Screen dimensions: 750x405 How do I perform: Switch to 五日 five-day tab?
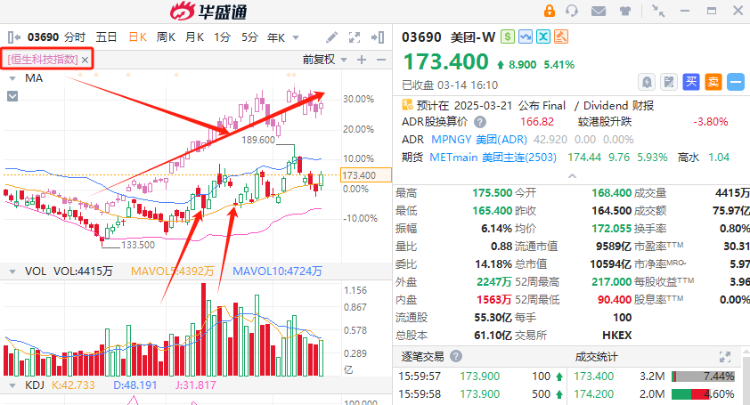[x=106, y=37]
